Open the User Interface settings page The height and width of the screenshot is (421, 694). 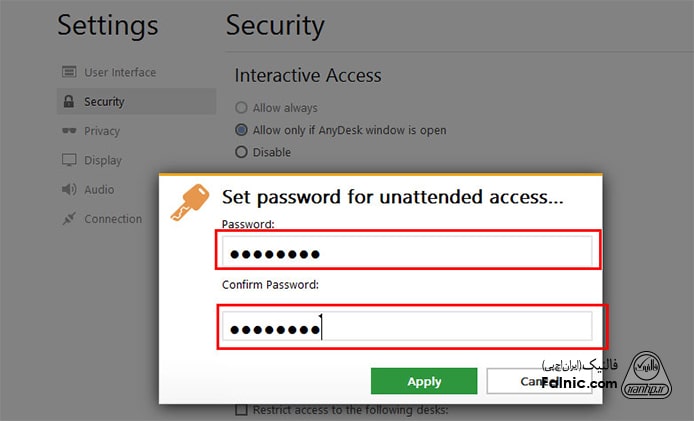click(x=119, y=72)
